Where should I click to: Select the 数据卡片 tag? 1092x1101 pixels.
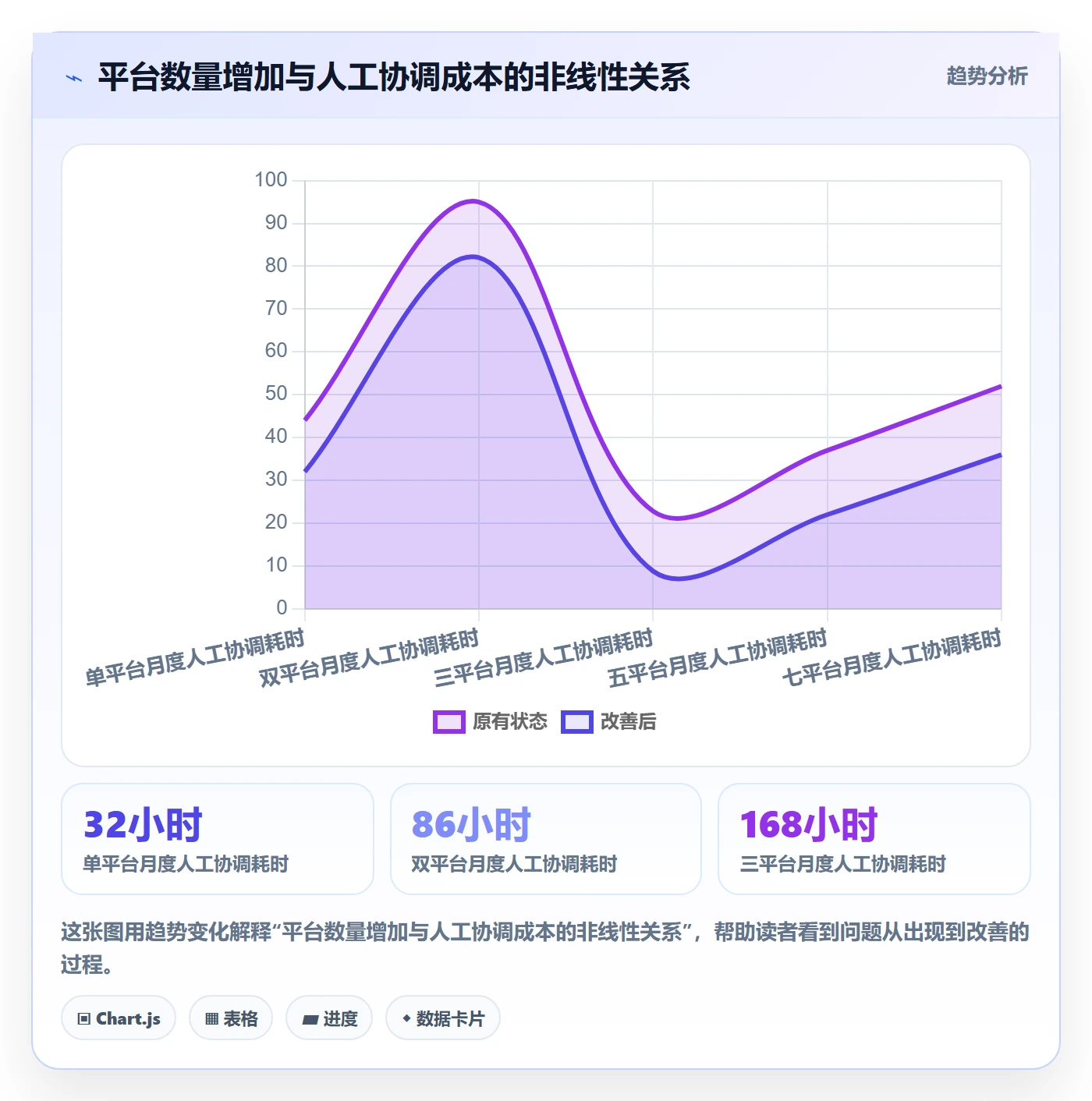[443, 1018]
